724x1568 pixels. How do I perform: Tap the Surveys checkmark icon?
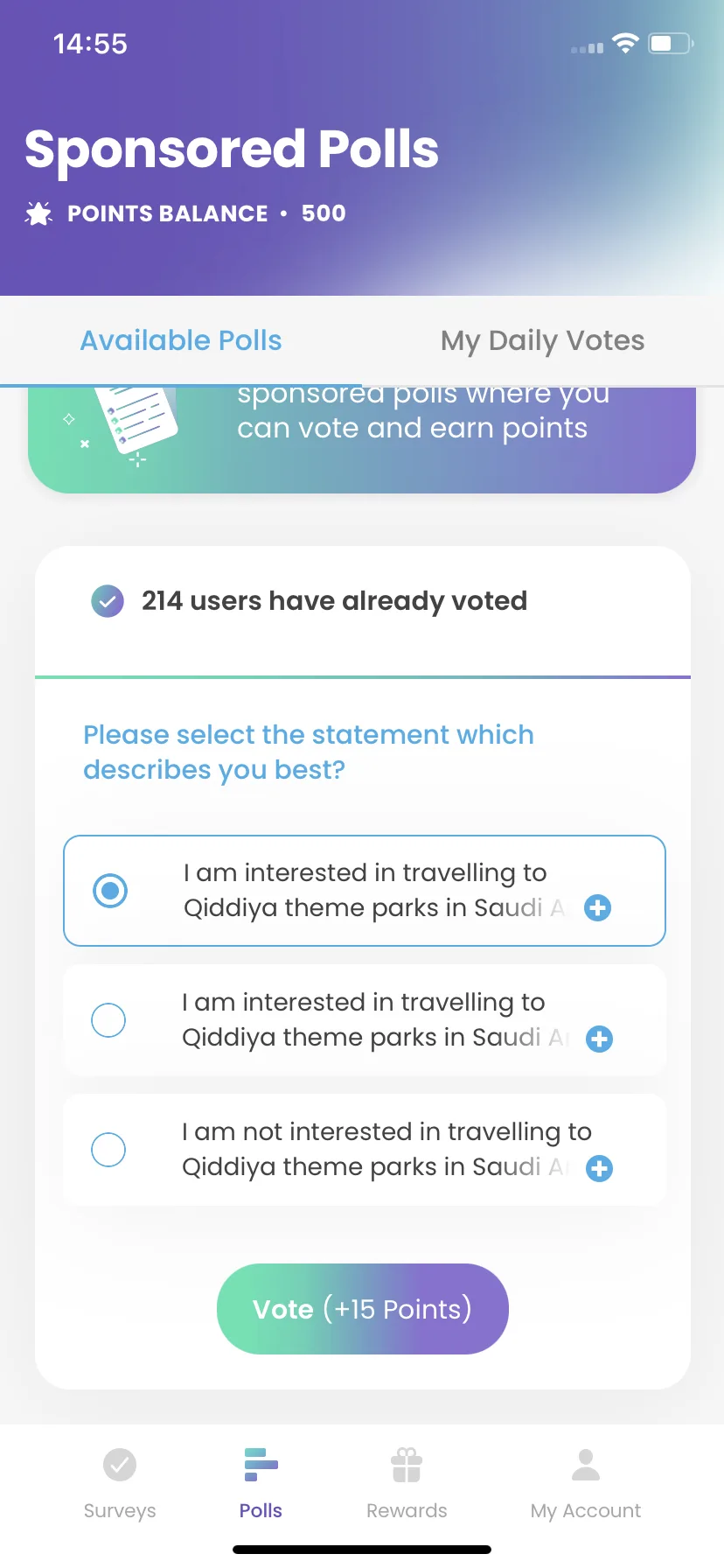point(120,1464)
